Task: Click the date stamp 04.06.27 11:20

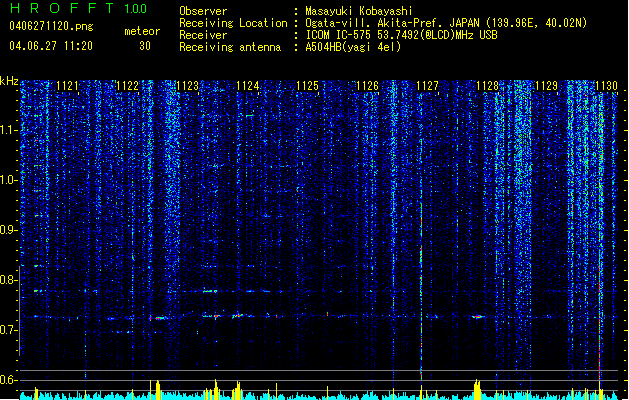Action: click(51, 46)
